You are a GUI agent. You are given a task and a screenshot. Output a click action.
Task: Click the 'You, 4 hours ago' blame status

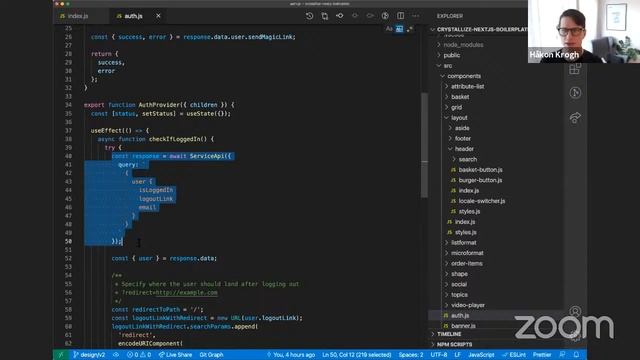point(291,355)
